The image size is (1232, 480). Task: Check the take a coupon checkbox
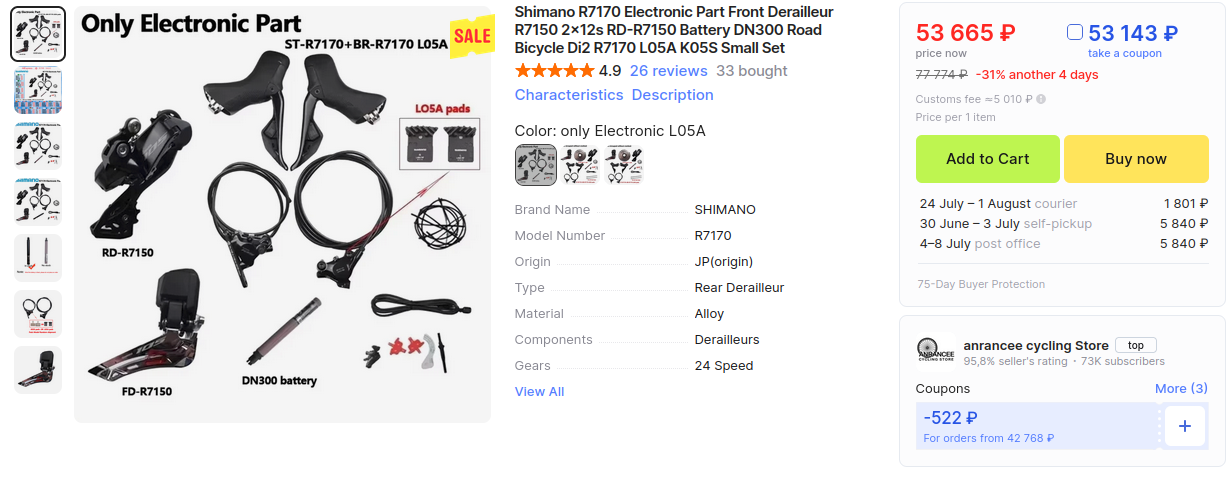(1075, 33)
